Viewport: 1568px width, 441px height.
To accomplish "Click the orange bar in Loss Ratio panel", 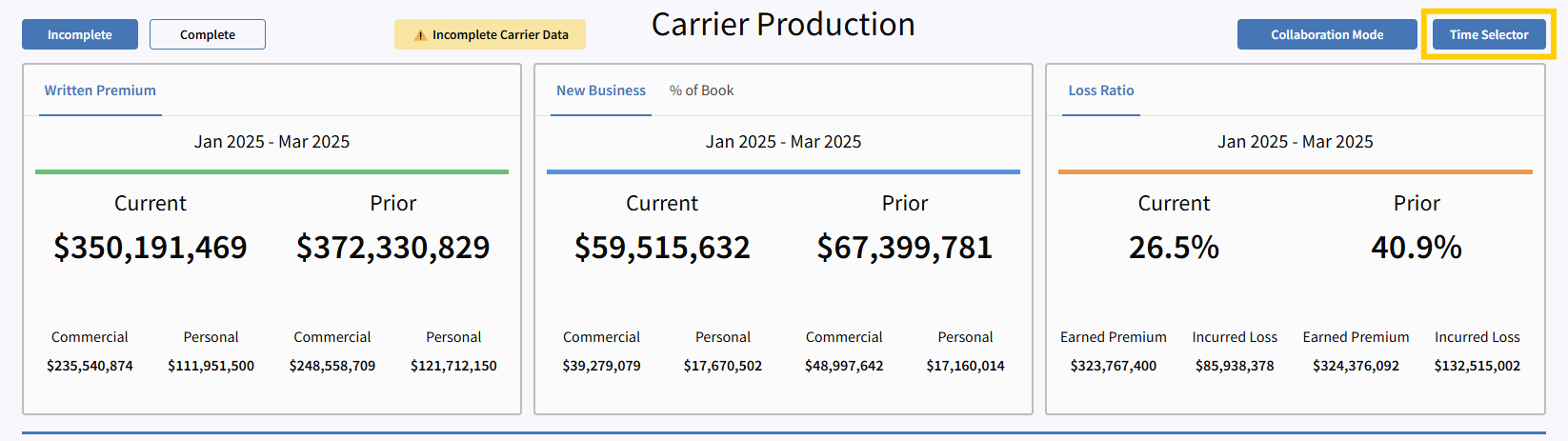I will [x=1295, y=172].
